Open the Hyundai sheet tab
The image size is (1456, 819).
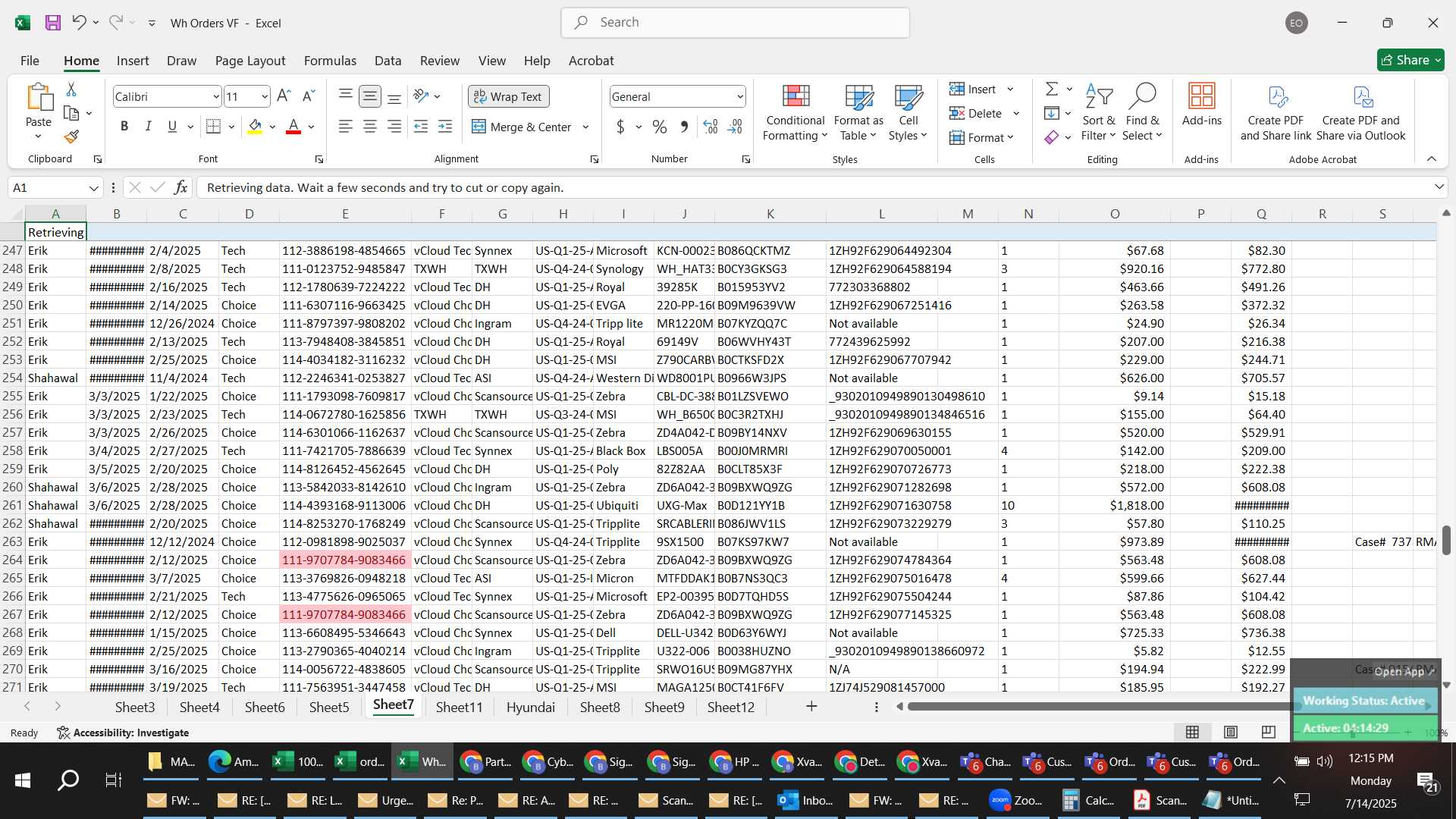(531, 707)
